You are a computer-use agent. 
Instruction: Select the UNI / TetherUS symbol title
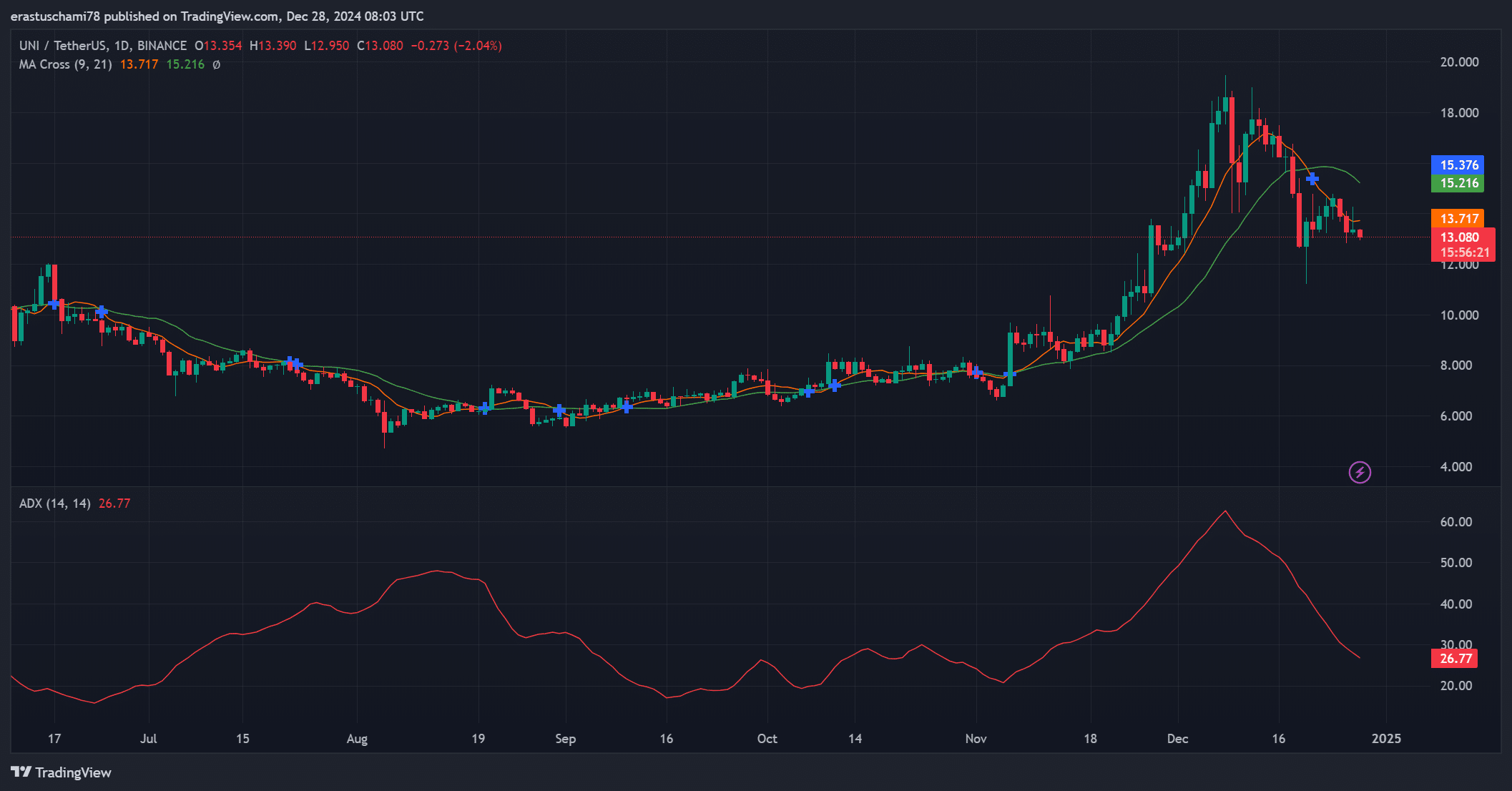tap(63, 46)
